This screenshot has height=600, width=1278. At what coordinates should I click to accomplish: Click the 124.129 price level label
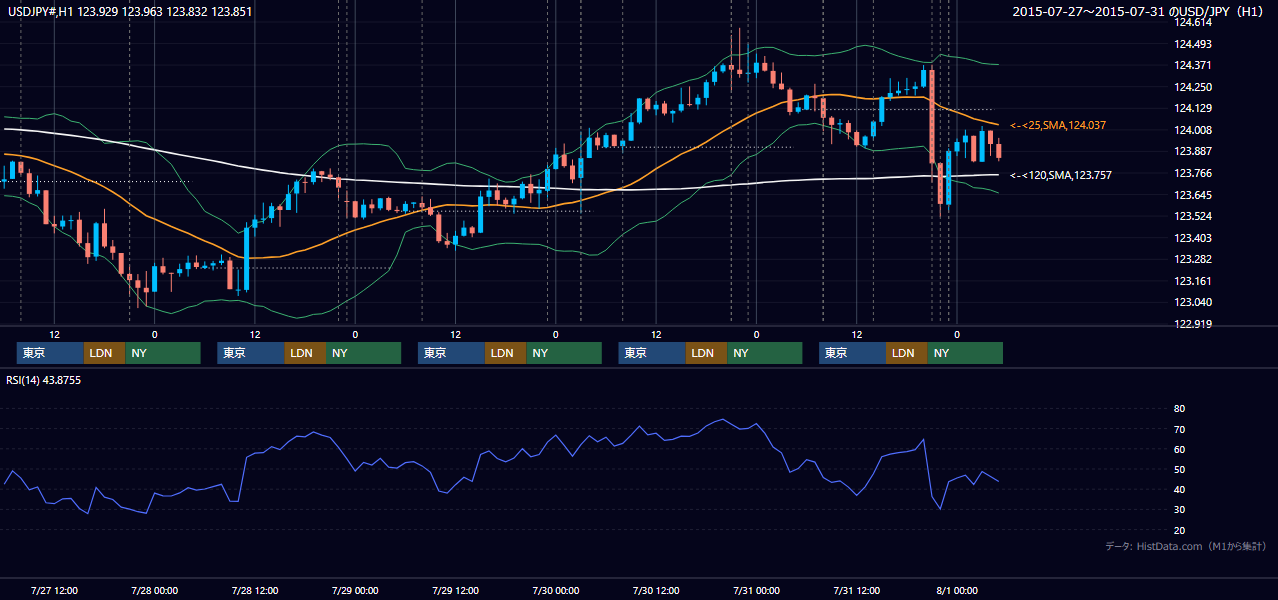1192,108
